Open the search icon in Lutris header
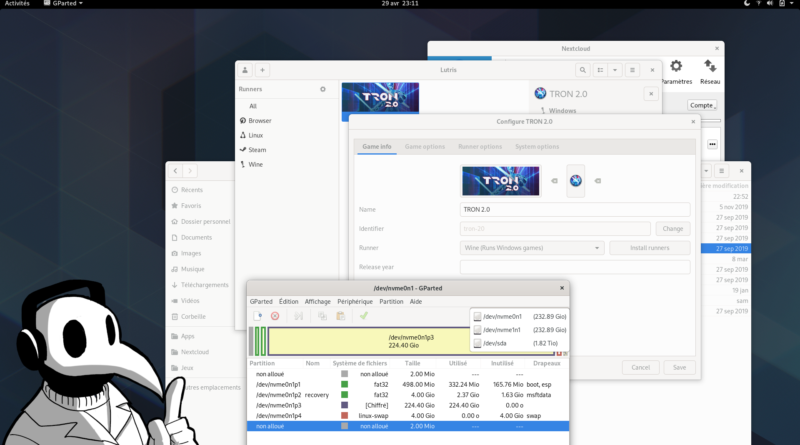 coord(583,70)
